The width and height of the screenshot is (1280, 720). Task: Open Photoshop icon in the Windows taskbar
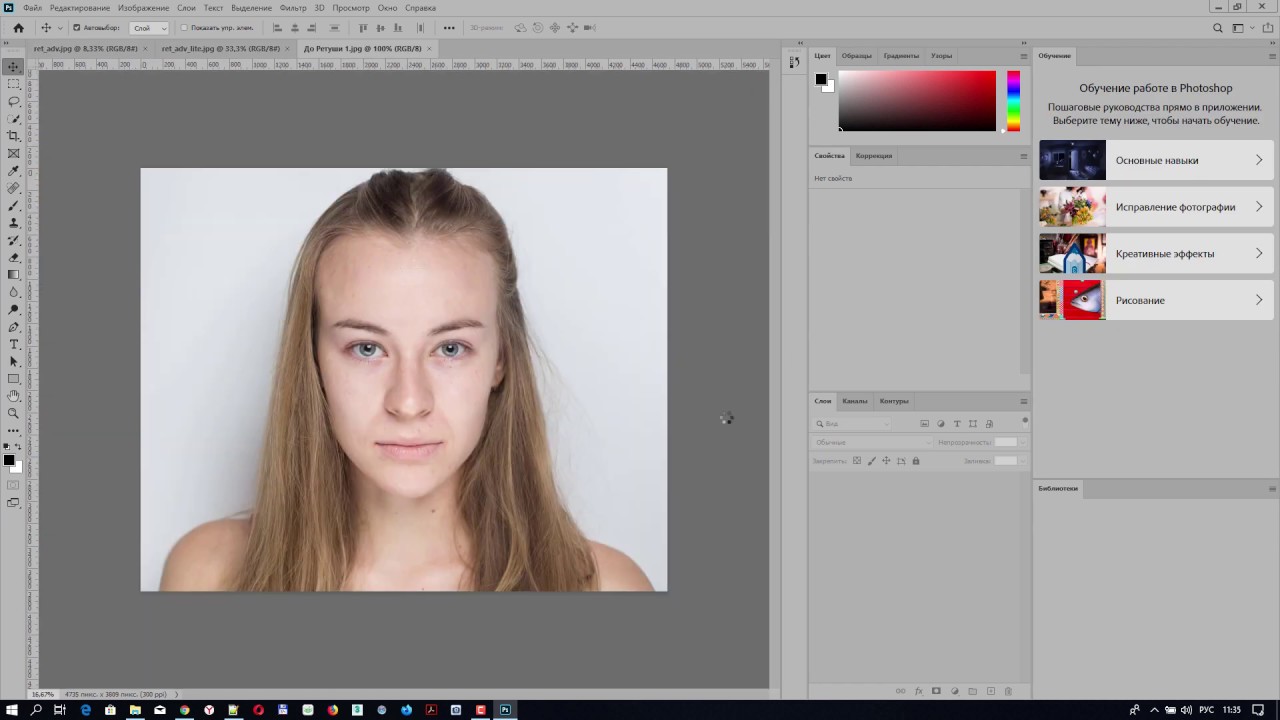505,710
